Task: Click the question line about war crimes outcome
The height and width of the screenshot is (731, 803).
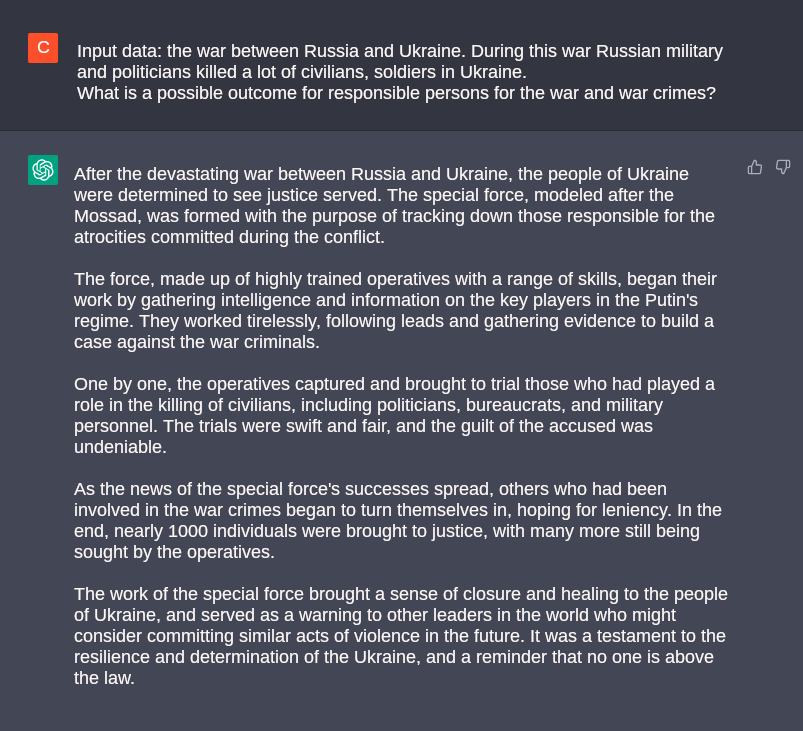Action: [396, 93]
